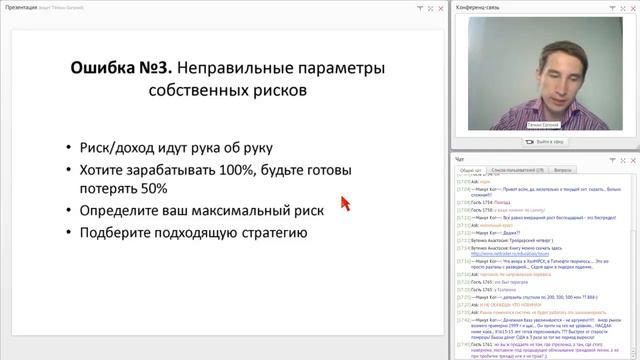This screenshot has width=640, height=360.
Task: Click the Презентация panel title
Action: [x=21, y=7]
